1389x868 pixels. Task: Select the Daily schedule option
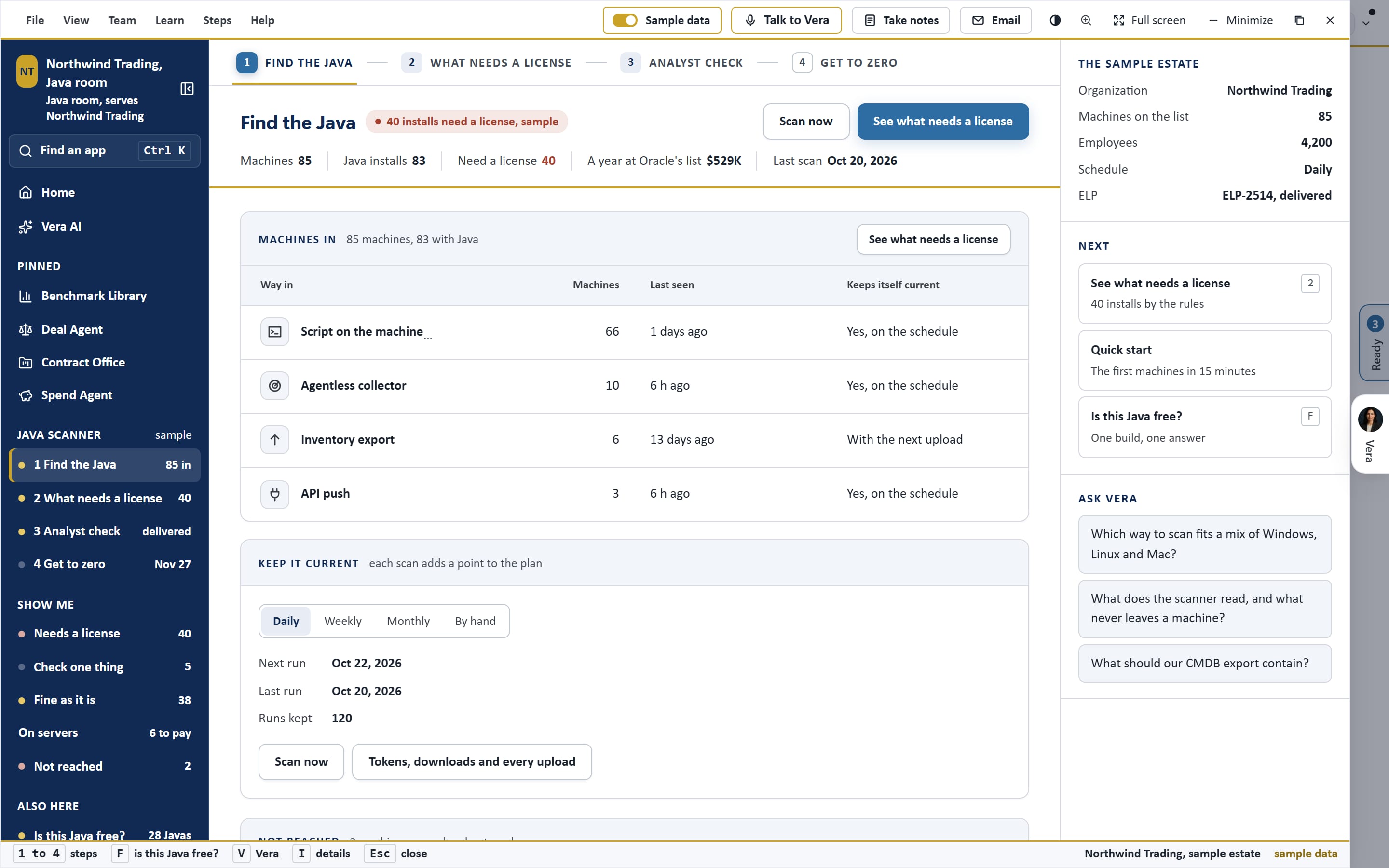286,621
